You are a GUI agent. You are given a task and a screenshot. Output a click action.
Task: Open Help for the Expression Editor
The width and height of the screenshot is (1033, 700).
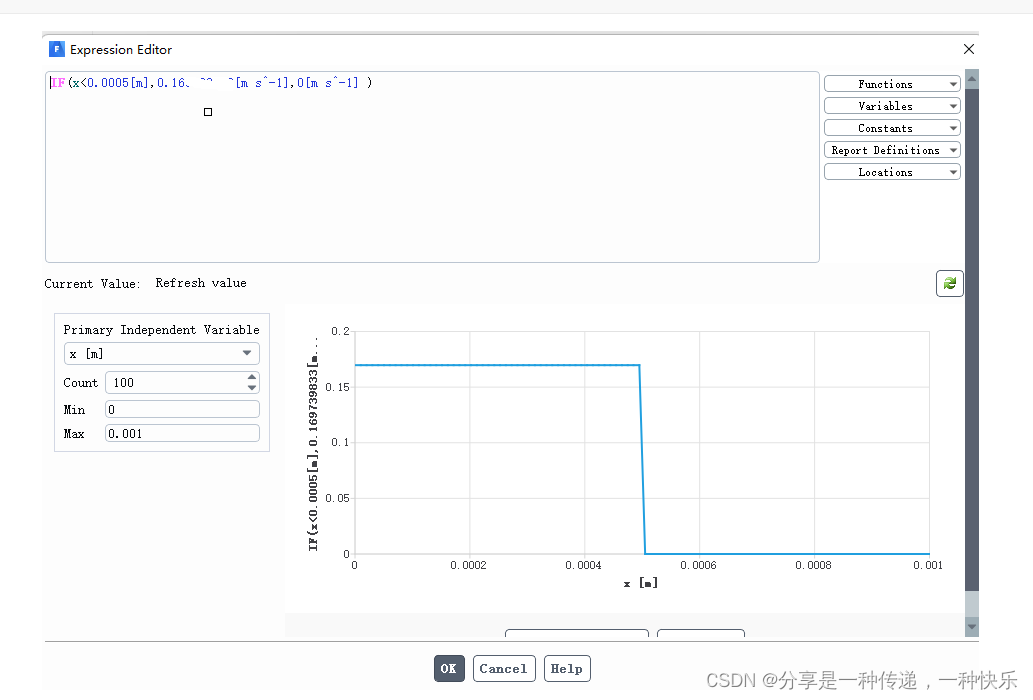(566, 668)
